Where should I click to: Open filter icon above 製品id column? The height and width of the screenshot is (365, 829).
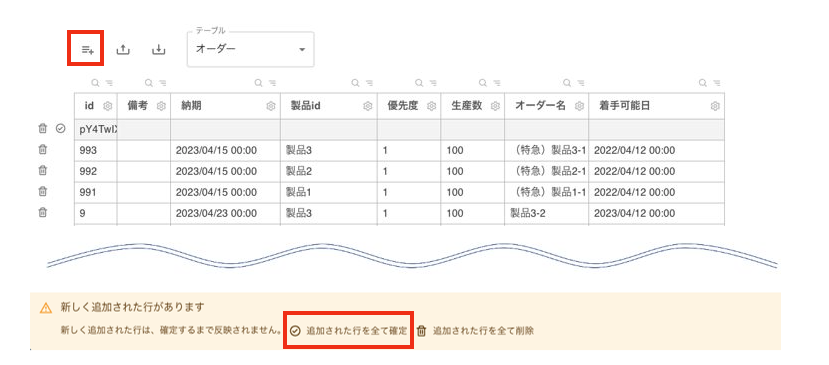click(370, 83)
